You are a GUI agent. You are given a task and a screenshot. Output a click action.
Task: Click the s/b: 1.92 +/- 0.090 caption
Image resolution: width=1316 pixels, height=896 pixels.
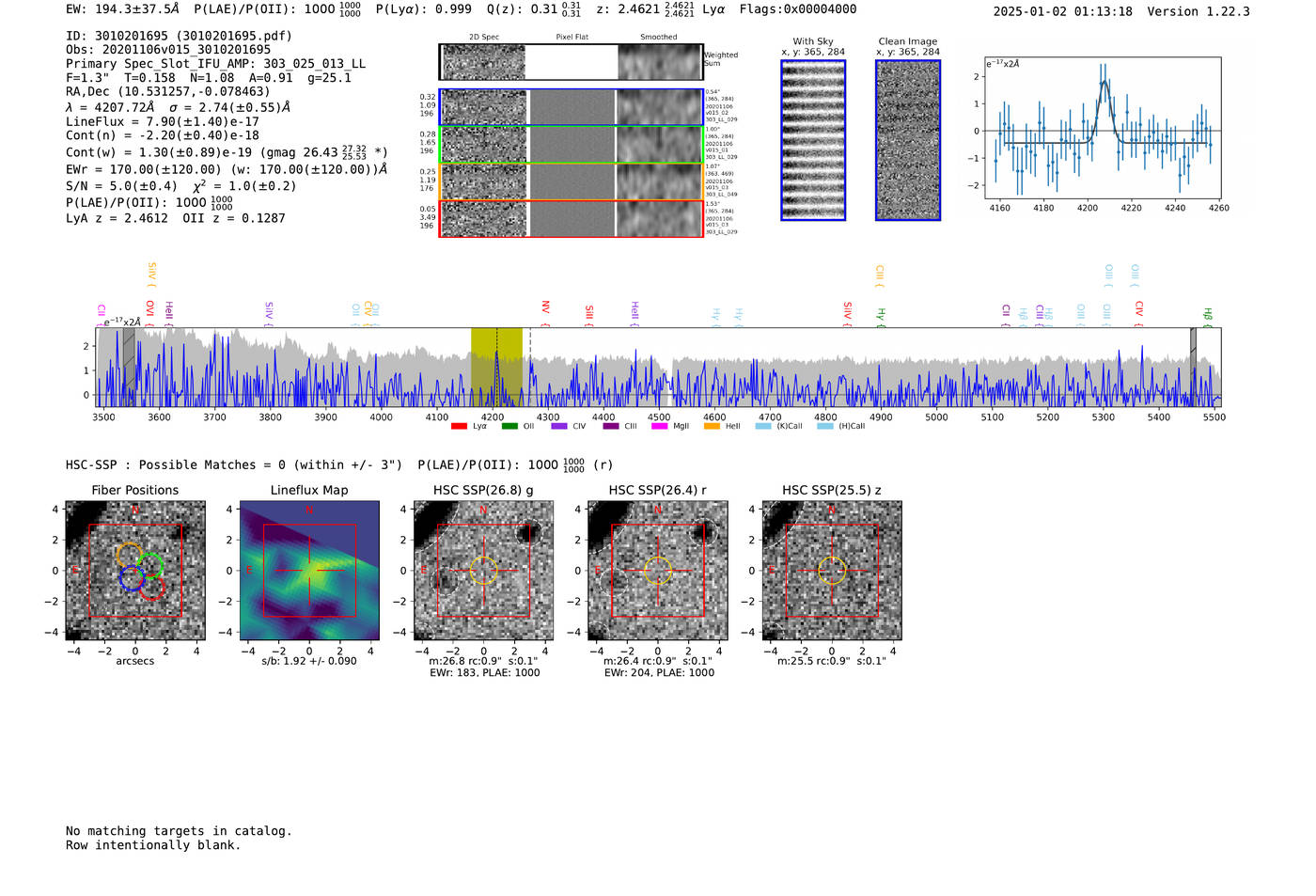309,661
